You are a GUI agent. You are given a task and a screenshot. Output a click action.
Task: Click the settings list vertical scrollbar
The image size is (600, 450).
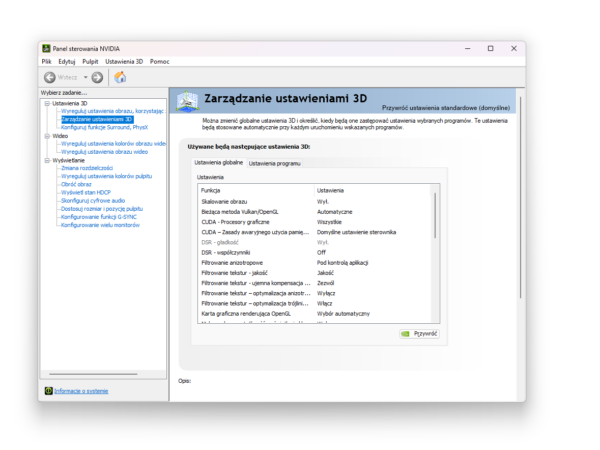(435, 215)
